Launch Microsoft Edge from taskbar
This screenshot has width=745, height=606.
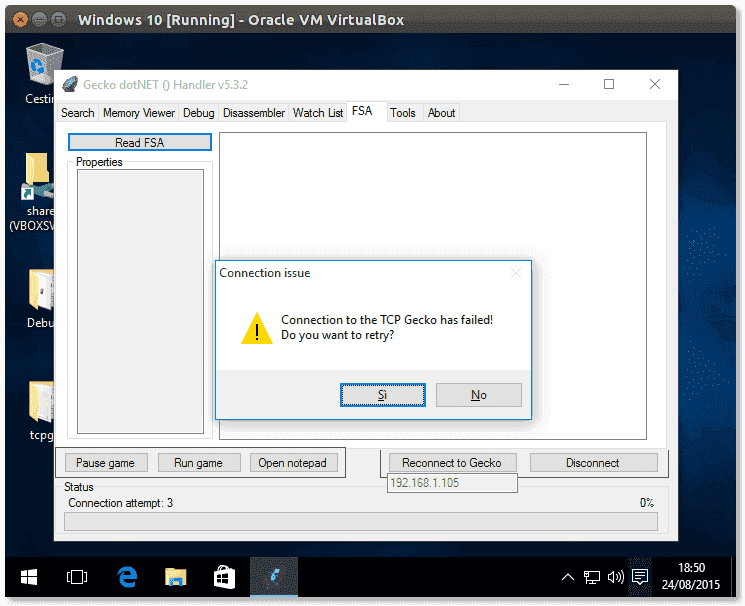[127, 577]
